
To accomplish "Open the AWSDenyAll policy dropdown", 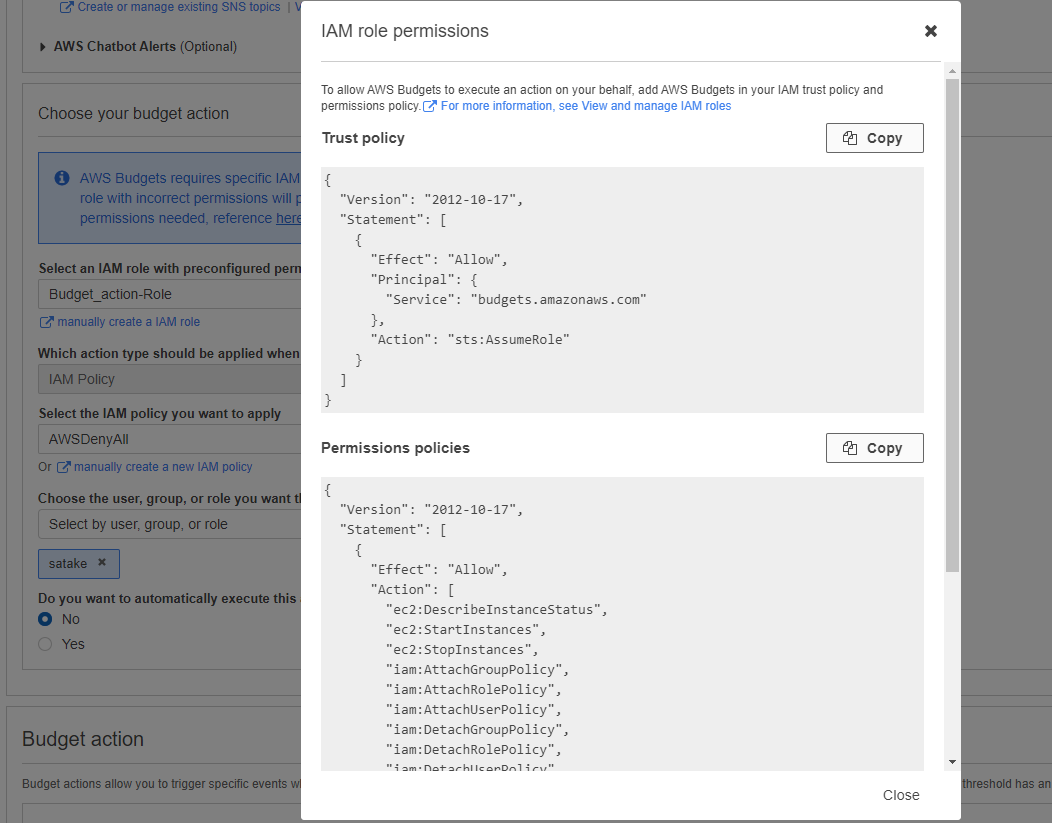I will (x=170, y=439).
